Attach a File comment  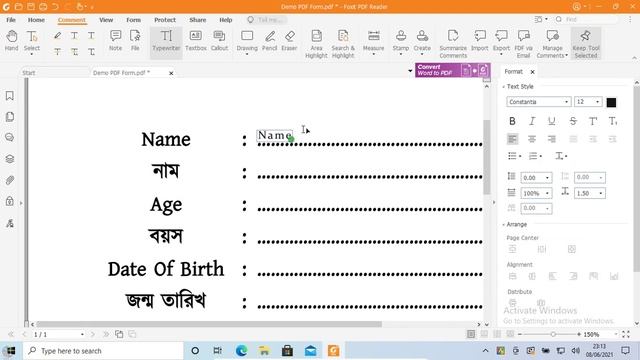tap(135, 40)
